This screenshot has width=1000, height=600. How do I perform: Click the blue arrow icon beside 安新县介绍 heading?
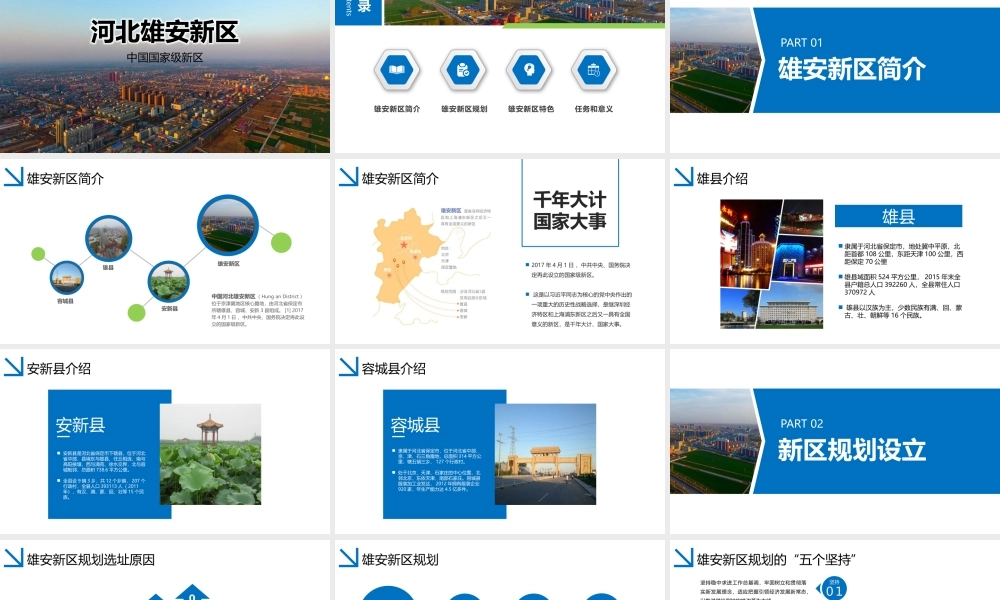point(13,367)
